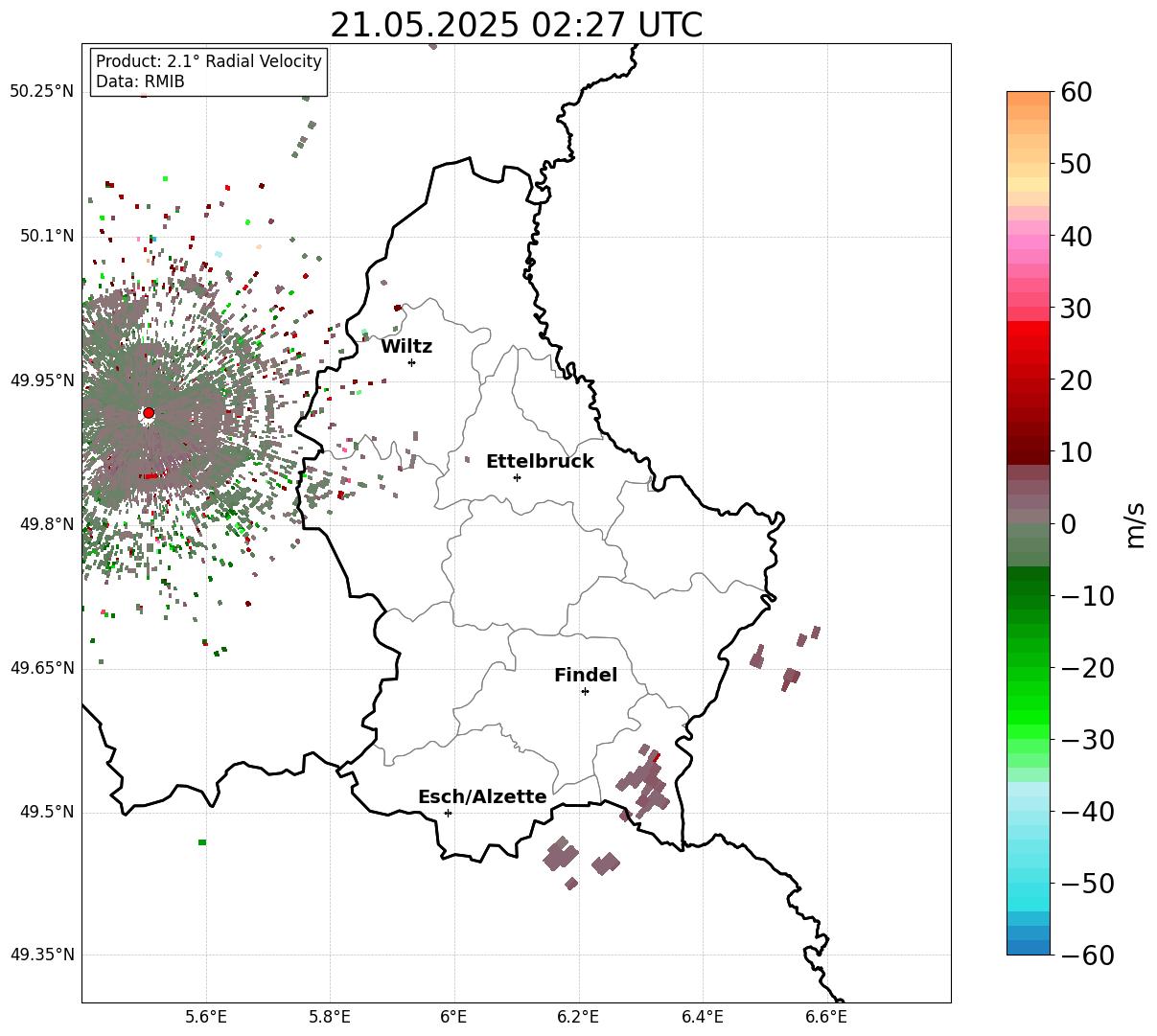Screen dimensions: 1157x1036
Task: Click the title '21.05.2025 02:27 UTC'
Action: 516,25
